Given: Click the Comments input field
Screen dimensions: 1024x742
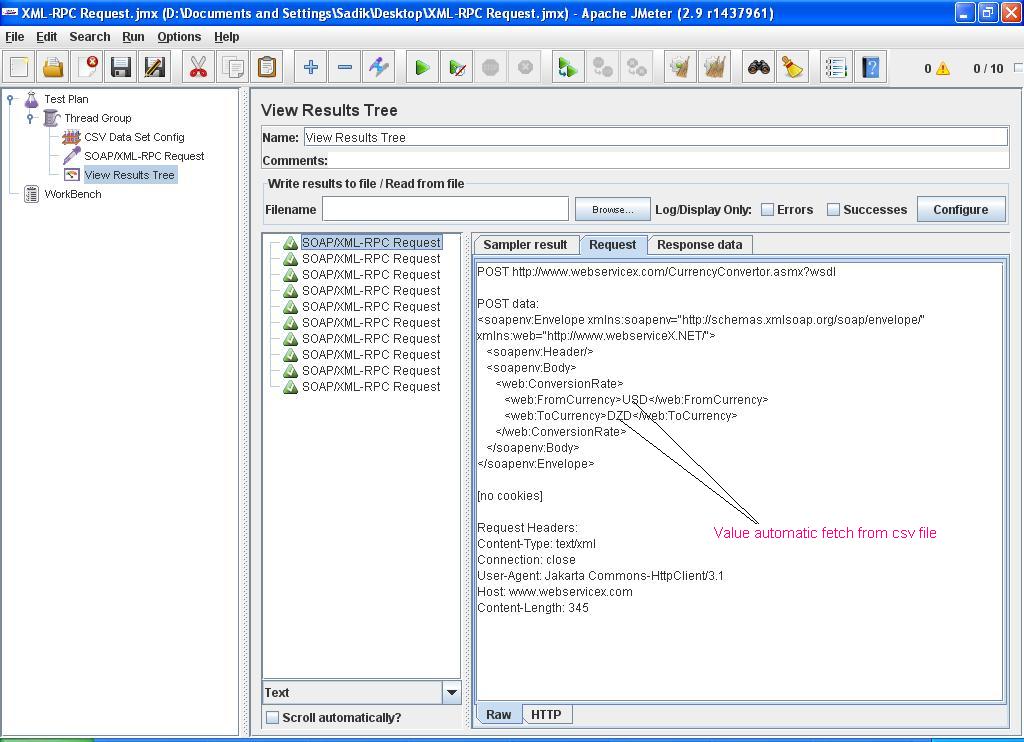Looking at the screenshot, I should [669, 160].
